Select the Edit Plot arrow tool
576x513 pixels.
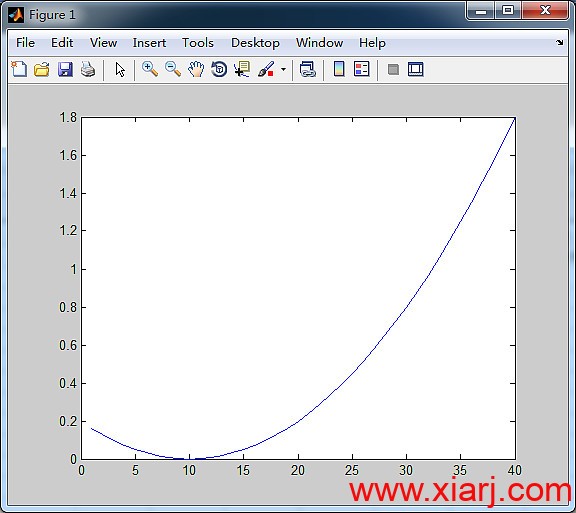point(120,69)
